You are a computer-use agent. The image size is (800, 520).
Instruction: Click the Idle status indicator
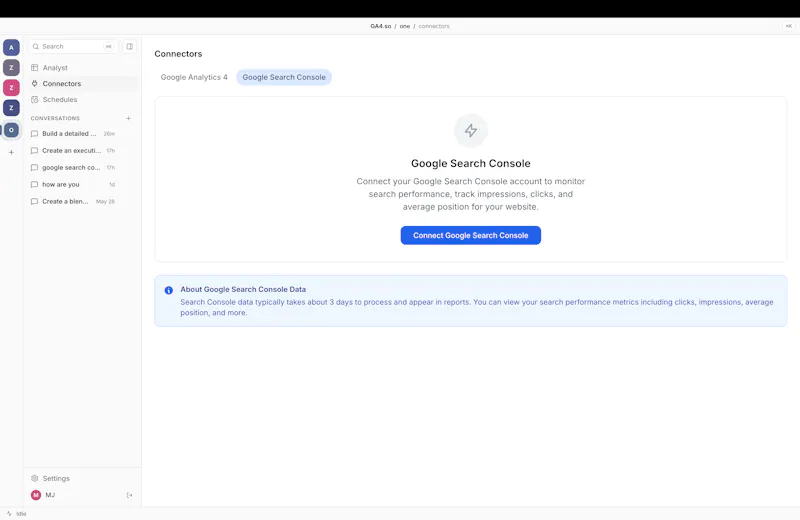[x=16, y=514]
